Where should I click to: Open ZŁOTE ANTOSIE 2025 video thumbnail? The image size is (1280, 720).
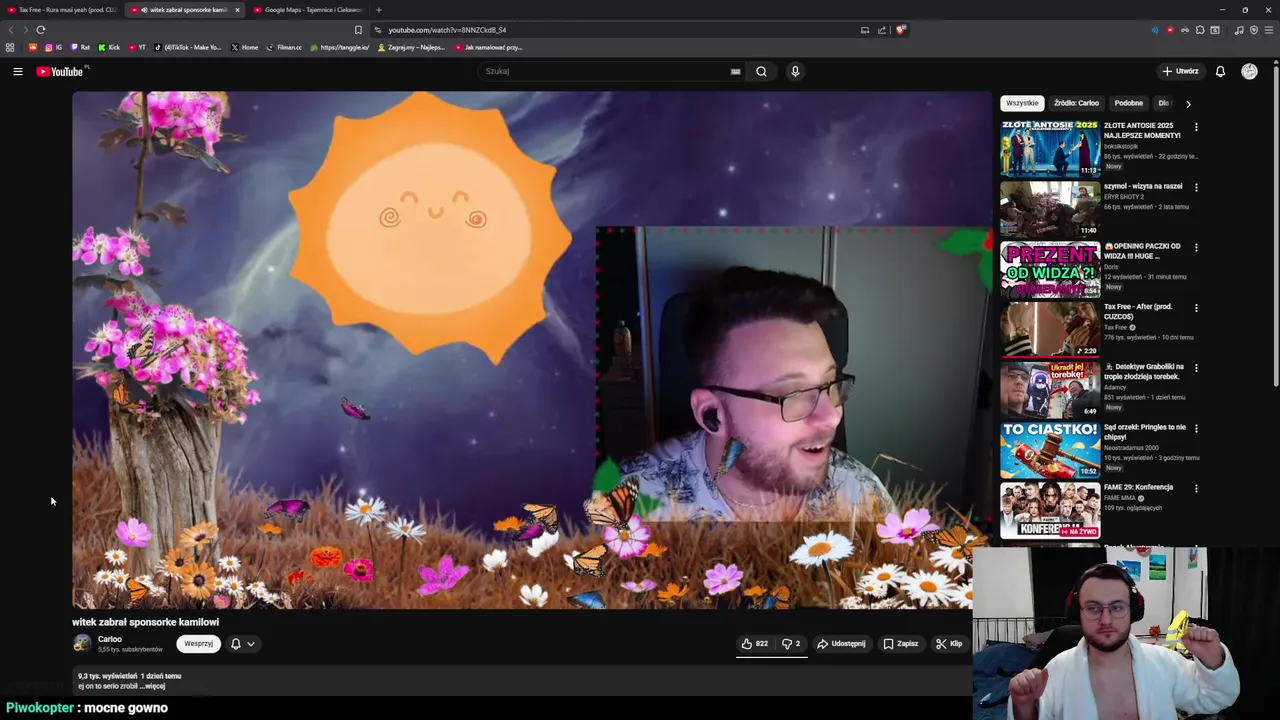1050,148
